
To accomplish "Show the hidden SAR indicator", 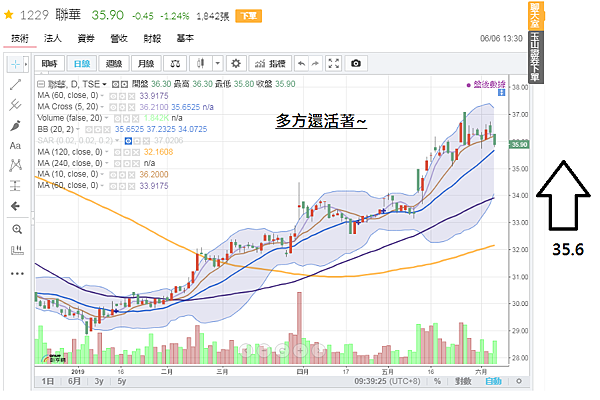I will (x=128, y=141).
